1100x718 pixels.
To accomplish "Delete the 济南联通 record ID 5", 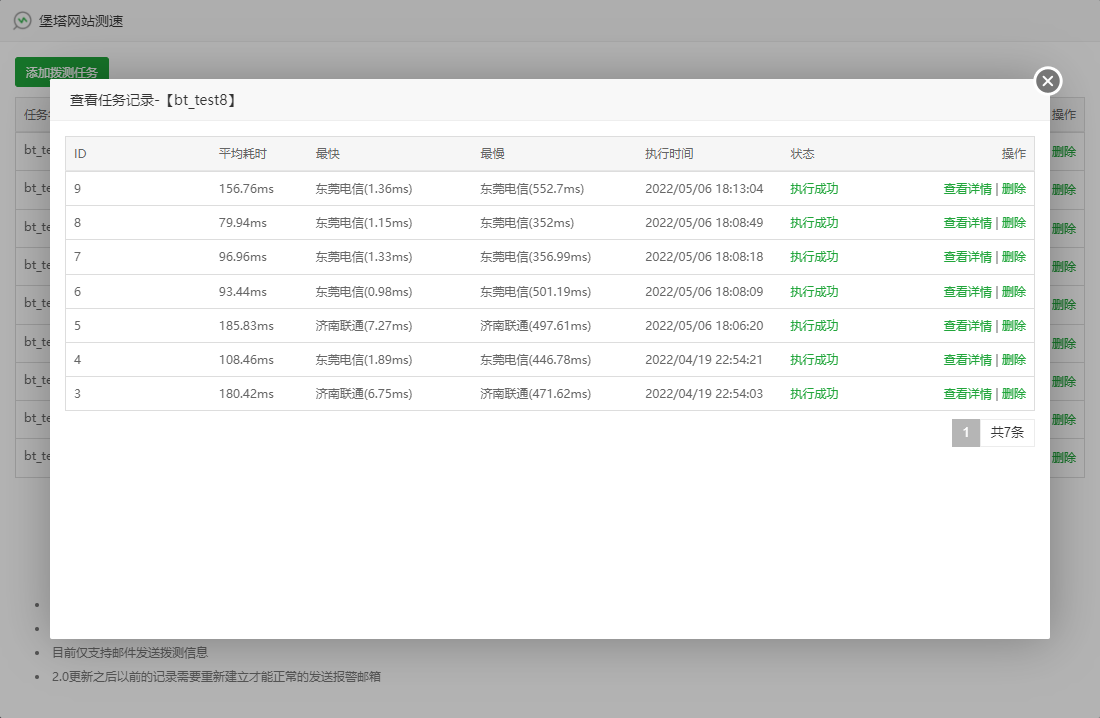I will [1013, 326].
